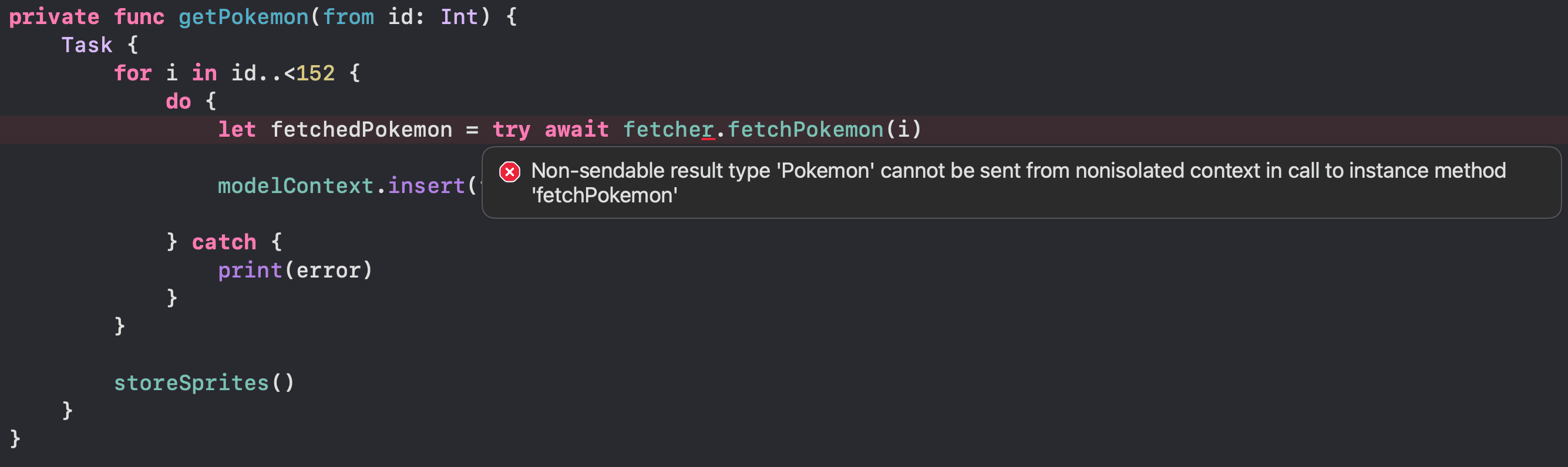Click the await keyword
Image resolution: width=1568 pixels, height=467 pixels.
[577, 130]
